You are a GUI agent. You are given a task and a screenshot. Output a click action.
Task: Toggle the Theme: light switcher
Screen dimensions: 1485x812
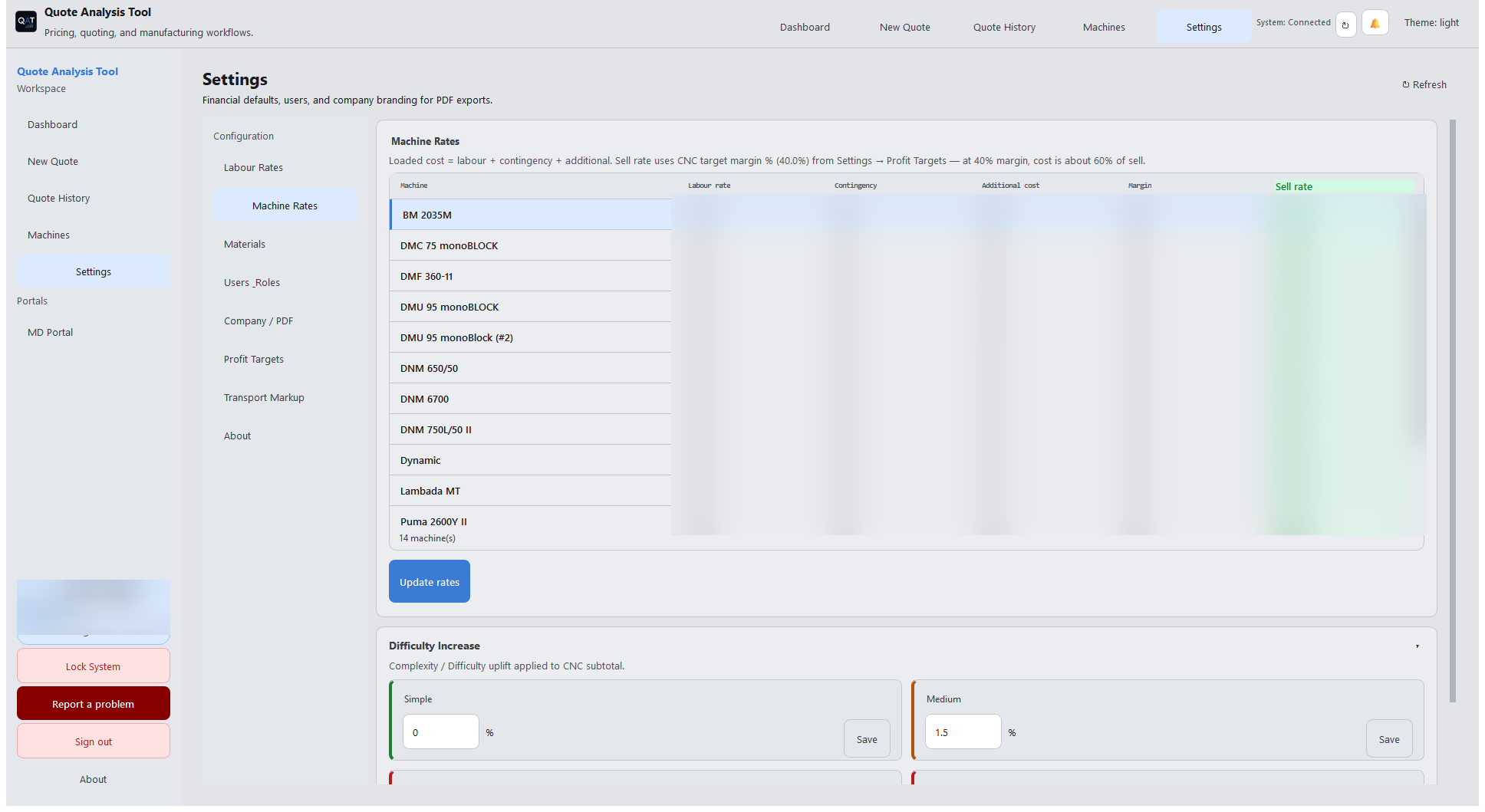coord(1431,23)
